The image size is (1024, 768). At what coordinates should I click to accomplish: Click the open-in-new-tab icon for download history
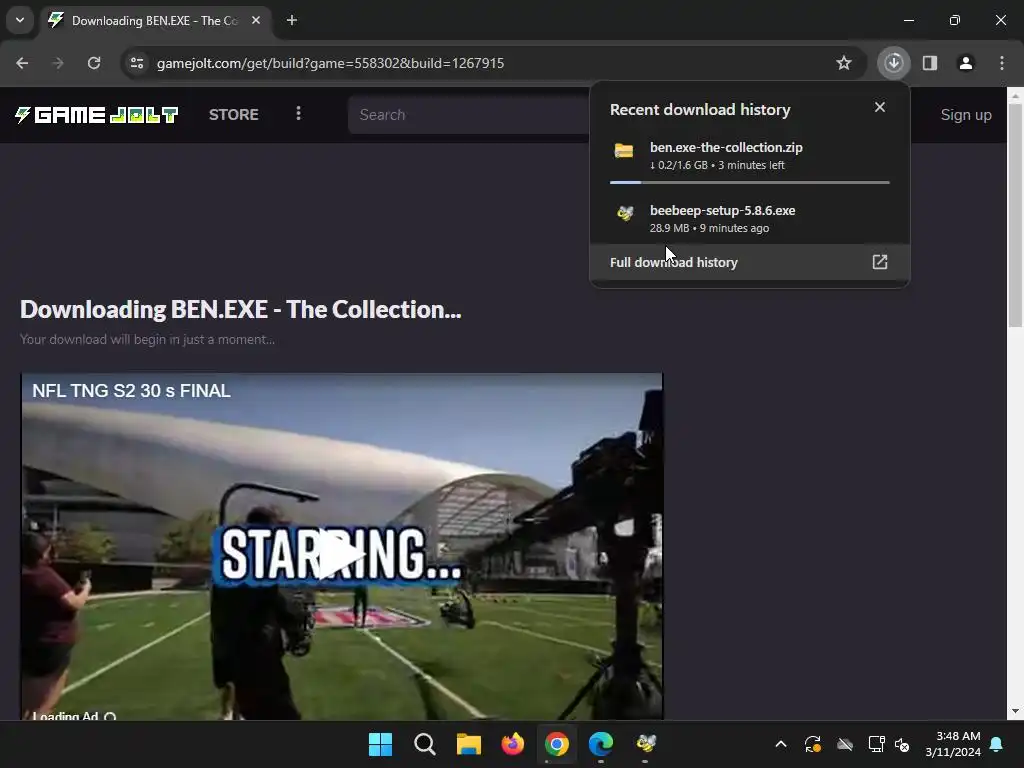click(880, 262)
